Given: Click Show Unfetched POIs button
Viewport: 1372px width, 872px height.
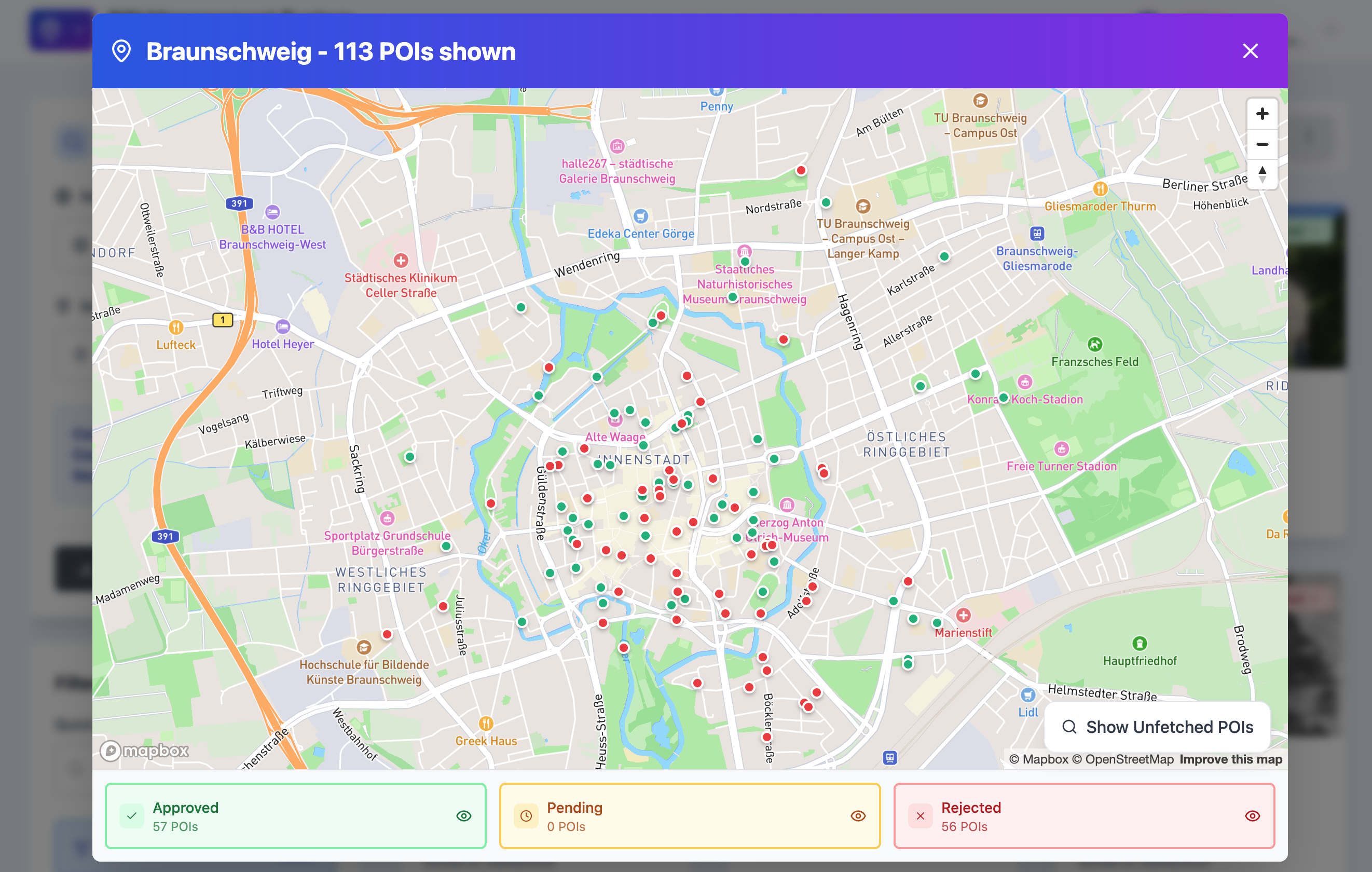Looking at the screenshot, I should coord(1157,727).
